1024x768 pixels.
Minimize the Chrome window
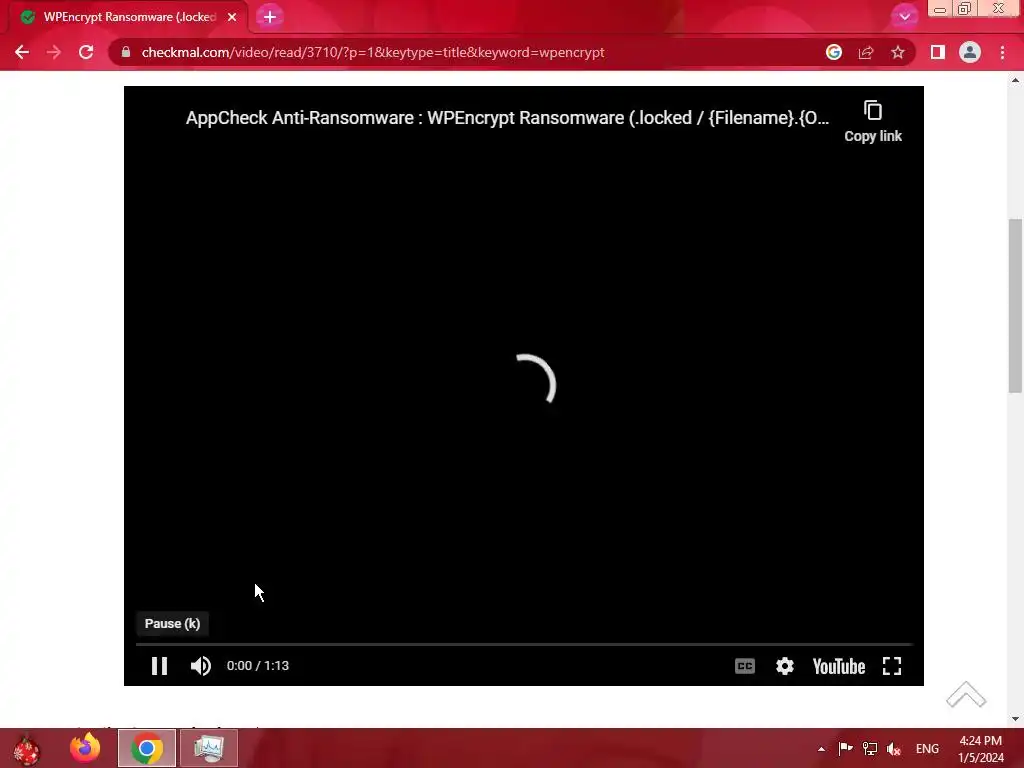tap(940, 9)
